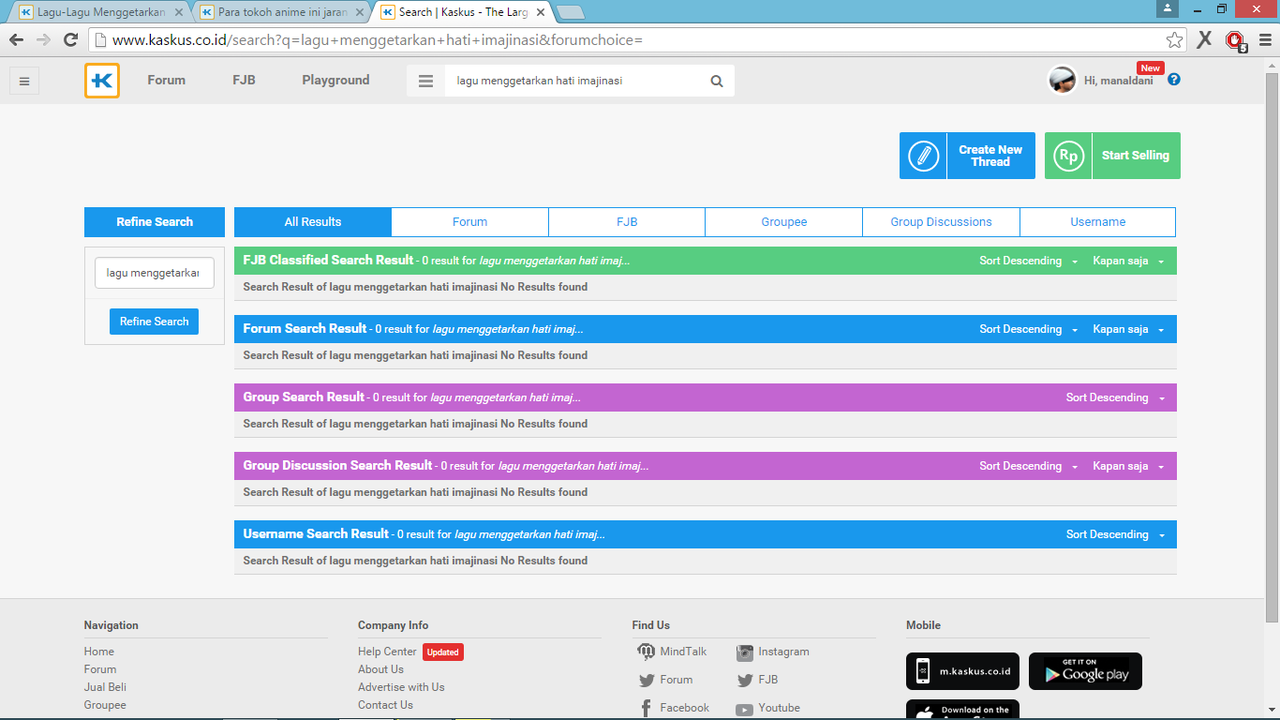The height and width of the screenshot is (720, 1280).
Task: Open search category menu icon in search bar
Action: pyautogui.click(x=426, y=81)
